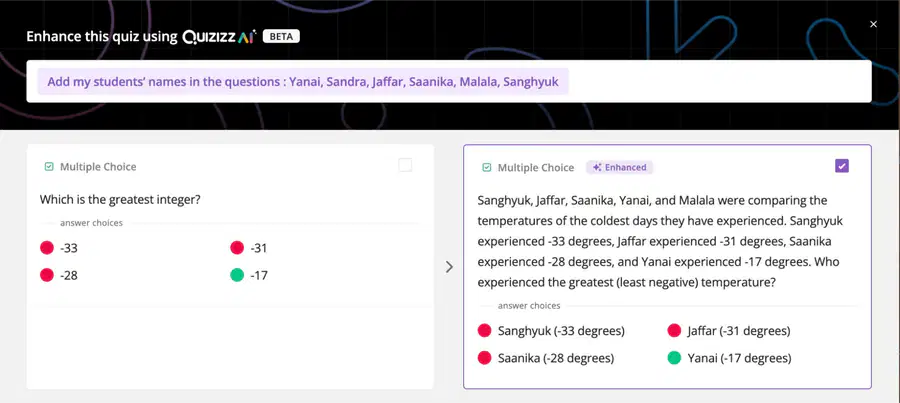Click the BETA badge
Screen dimensions: 900x403
281,37
